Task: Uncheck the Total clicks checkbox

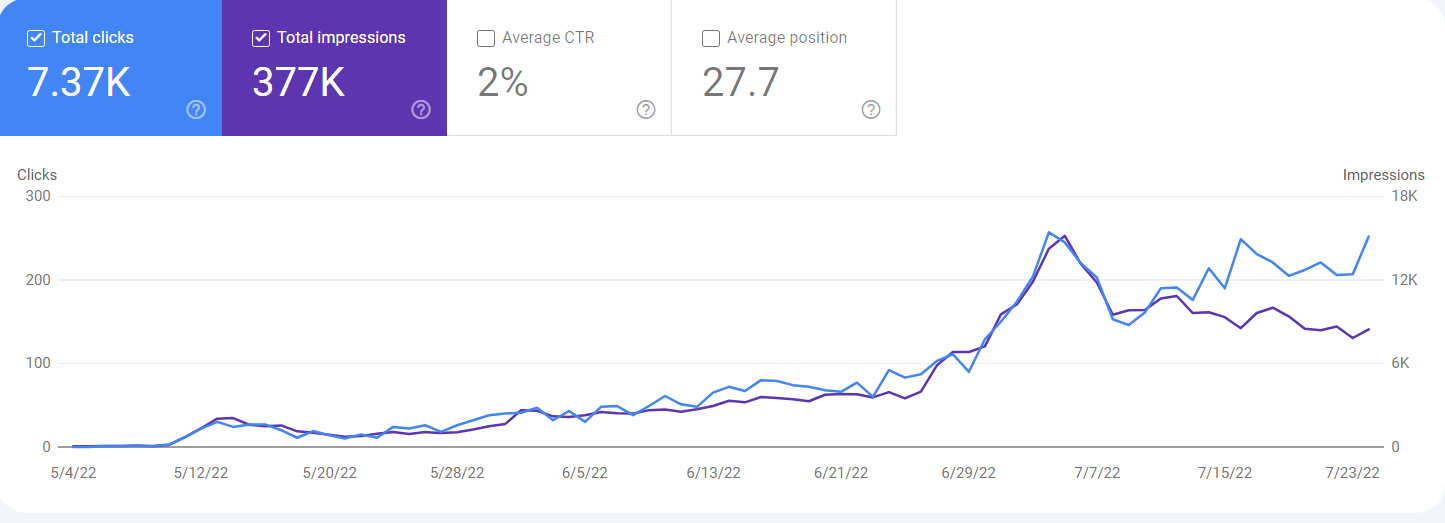Action: (x=36, y=38)
